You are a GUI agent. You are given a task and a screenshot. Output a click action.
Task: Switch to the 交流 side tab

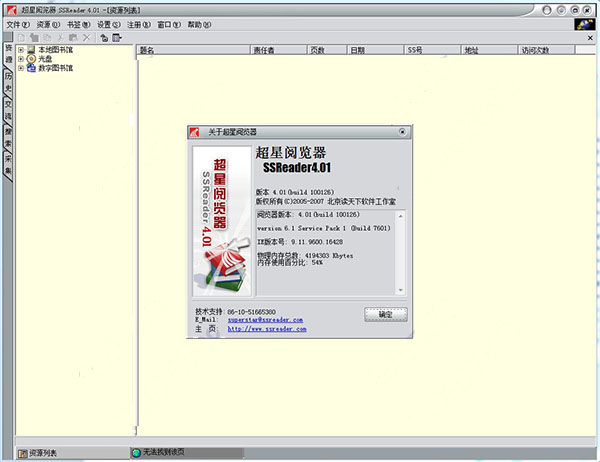(8, 109)
